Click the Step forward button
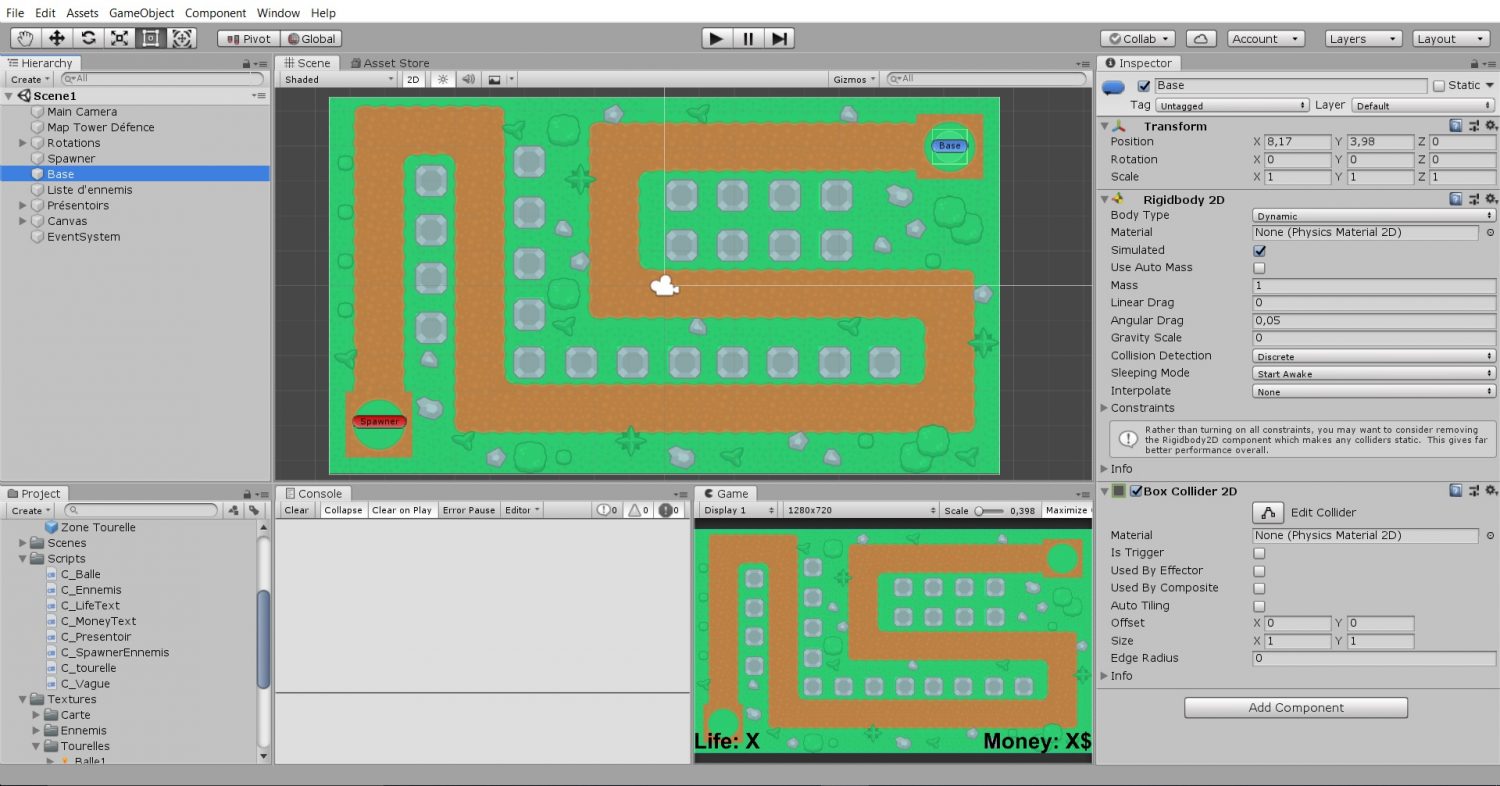Image resolution: width=1500 pixels, height=786 pixels. [780, 39]
